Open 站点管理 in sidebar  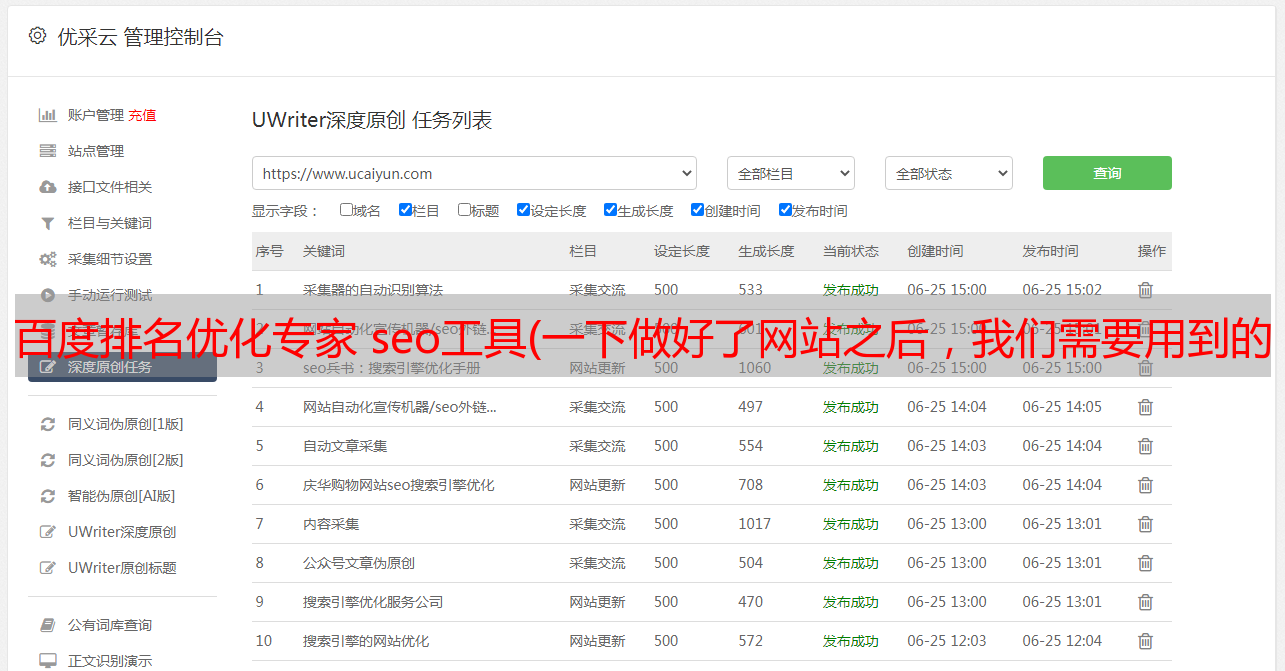[x=96, y=151]
